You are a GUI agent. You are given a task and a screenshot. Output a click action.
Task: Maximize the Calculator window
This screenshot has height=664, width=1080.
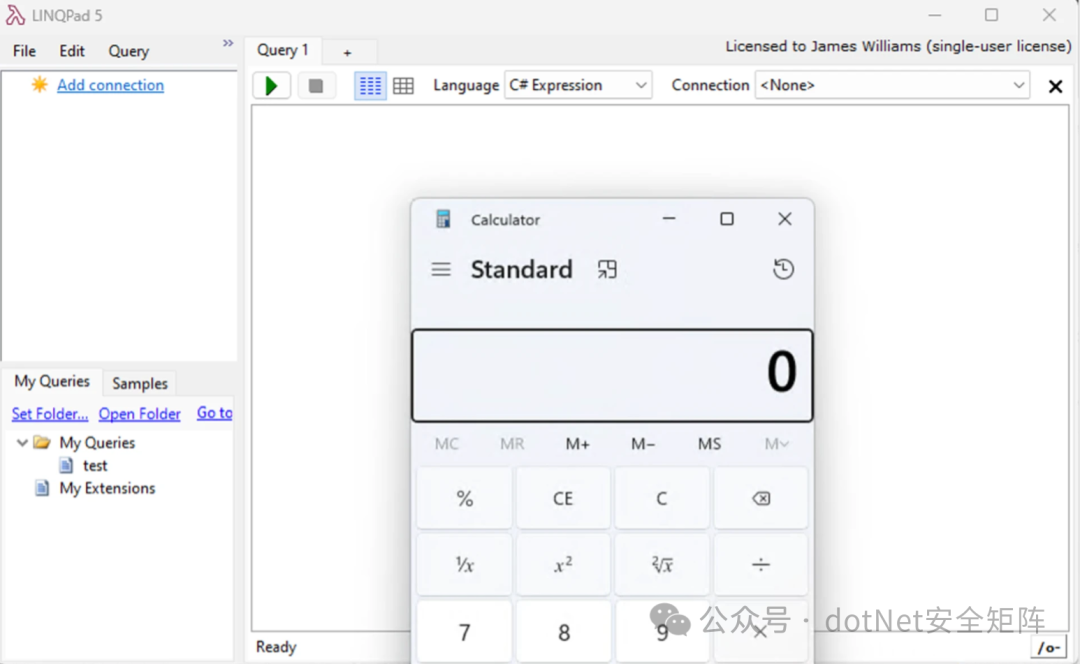point(727,219)
